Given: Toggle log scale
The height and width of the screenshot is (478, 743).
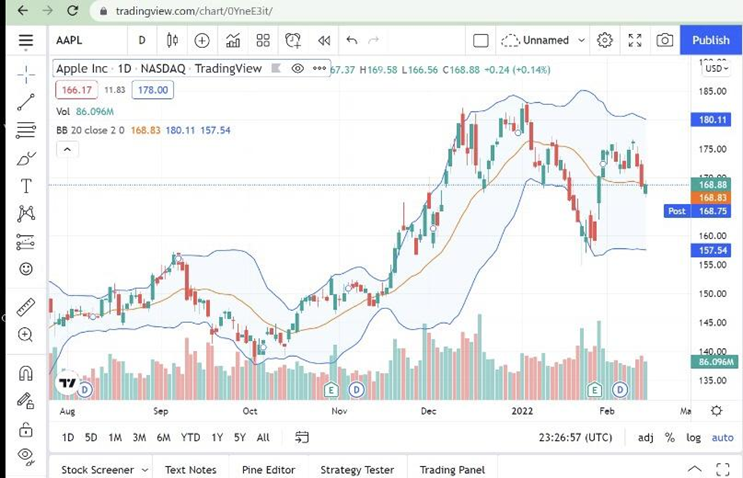Looking at the screenshot, I should click(x=693, y=437).
